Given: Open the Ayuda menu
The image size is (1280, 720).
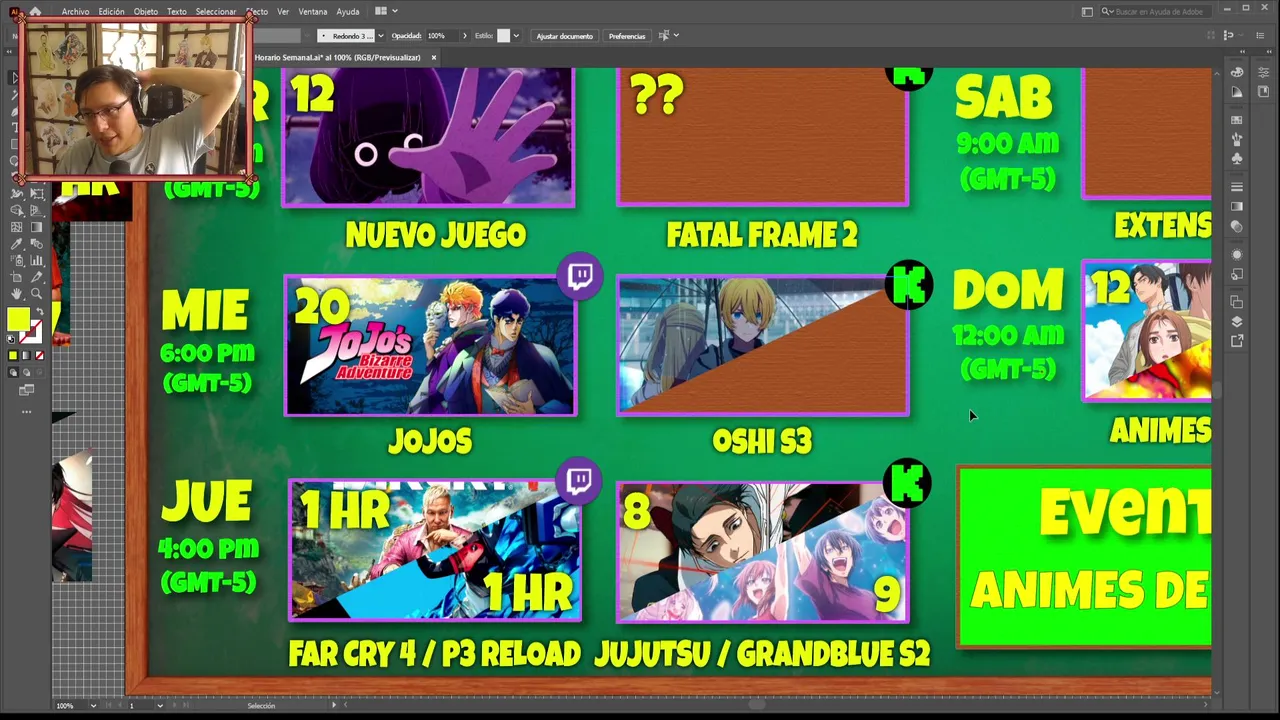Looking at the screenshot, I should (348, 11).
